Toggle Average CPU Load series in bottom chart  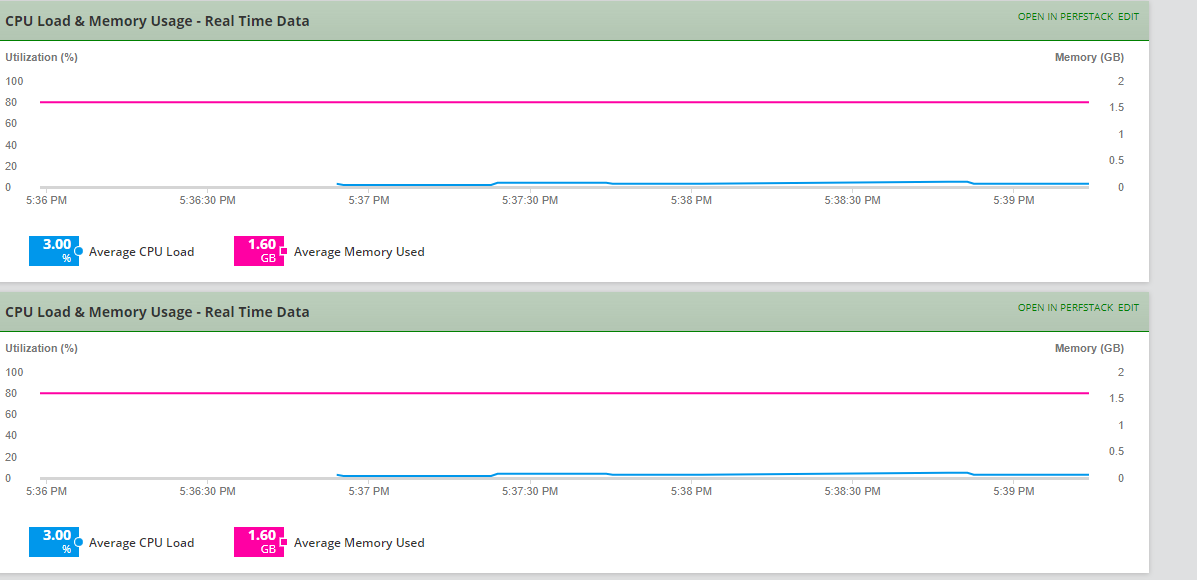pos(141,543)
